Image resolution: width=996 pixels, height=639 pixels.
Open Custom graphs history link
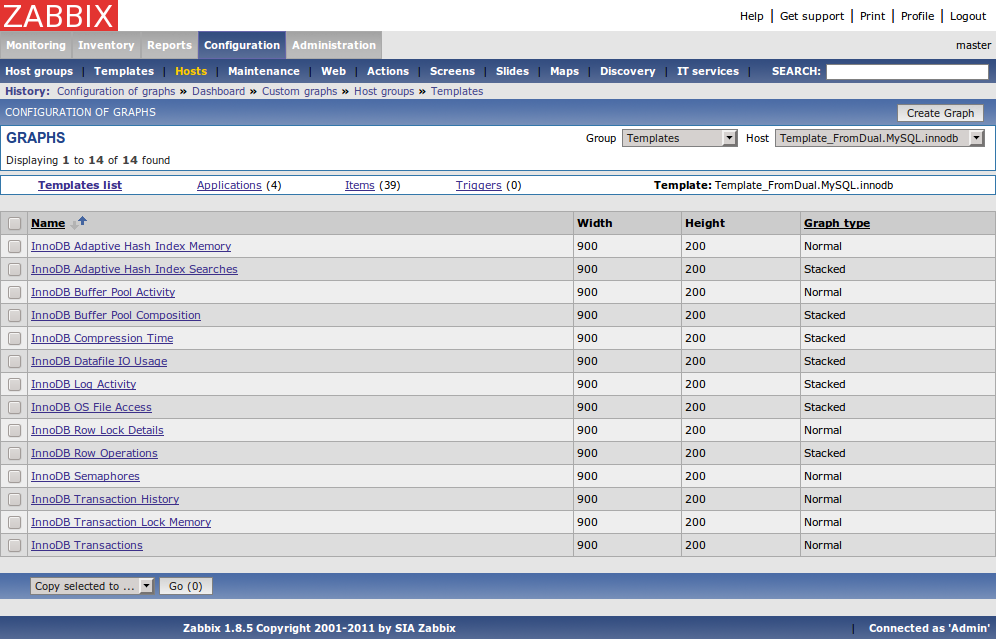300,91
